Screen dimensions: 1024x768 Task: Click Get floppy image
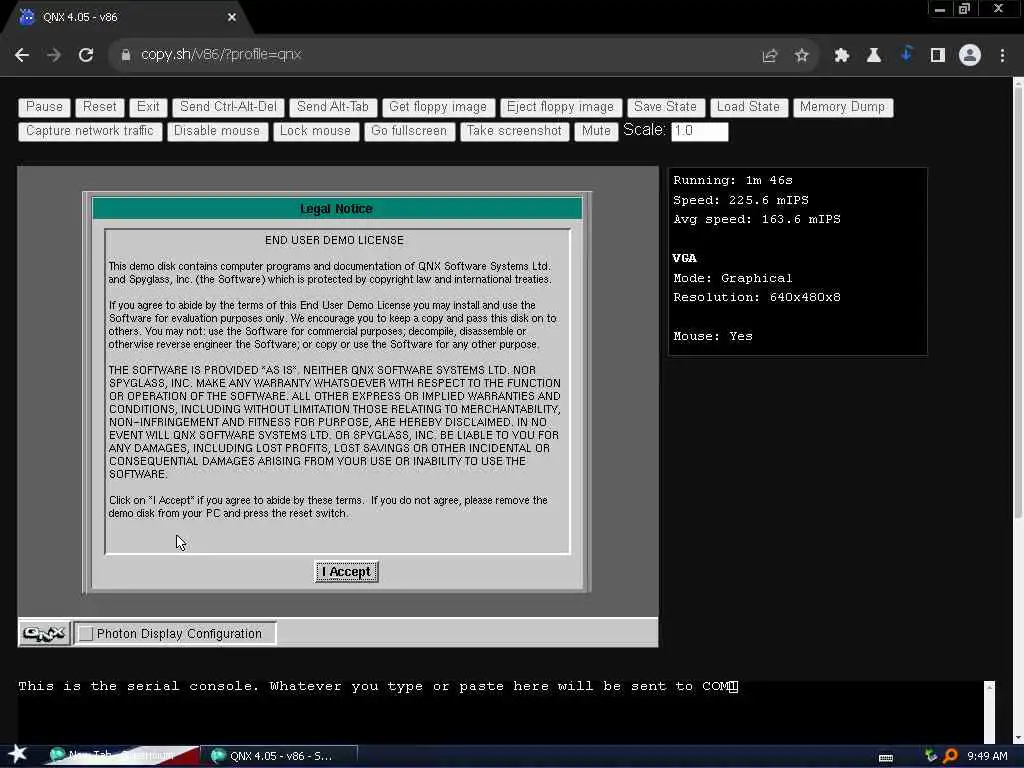[x=438, y=107]
